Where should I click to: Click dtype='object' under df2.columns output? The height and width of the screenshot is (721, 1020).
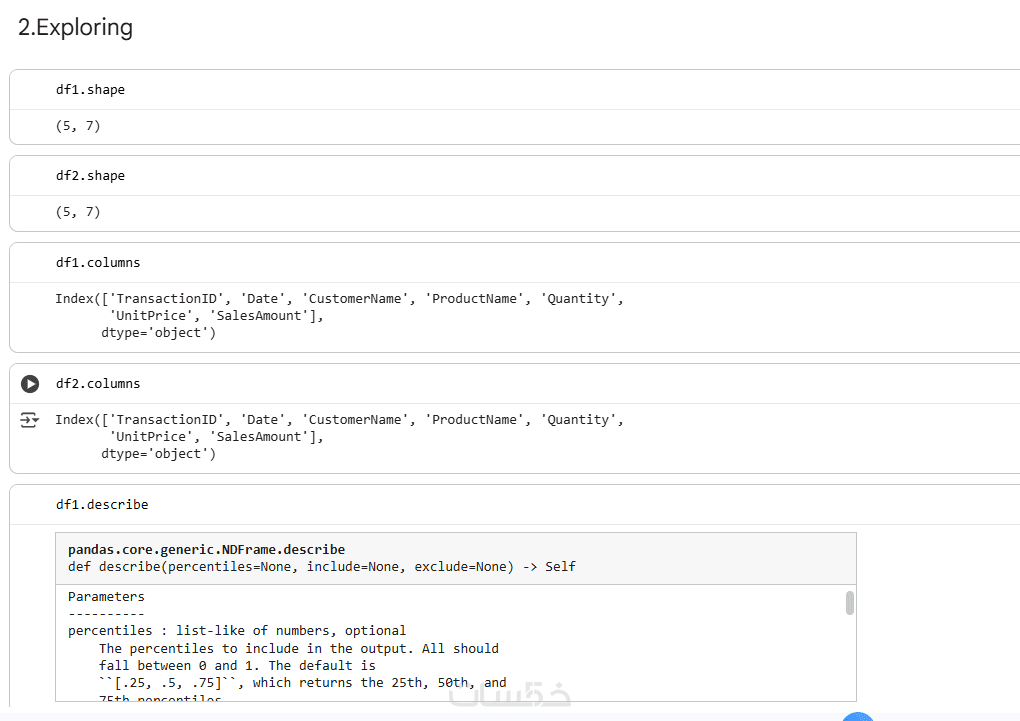coord(158,454)
